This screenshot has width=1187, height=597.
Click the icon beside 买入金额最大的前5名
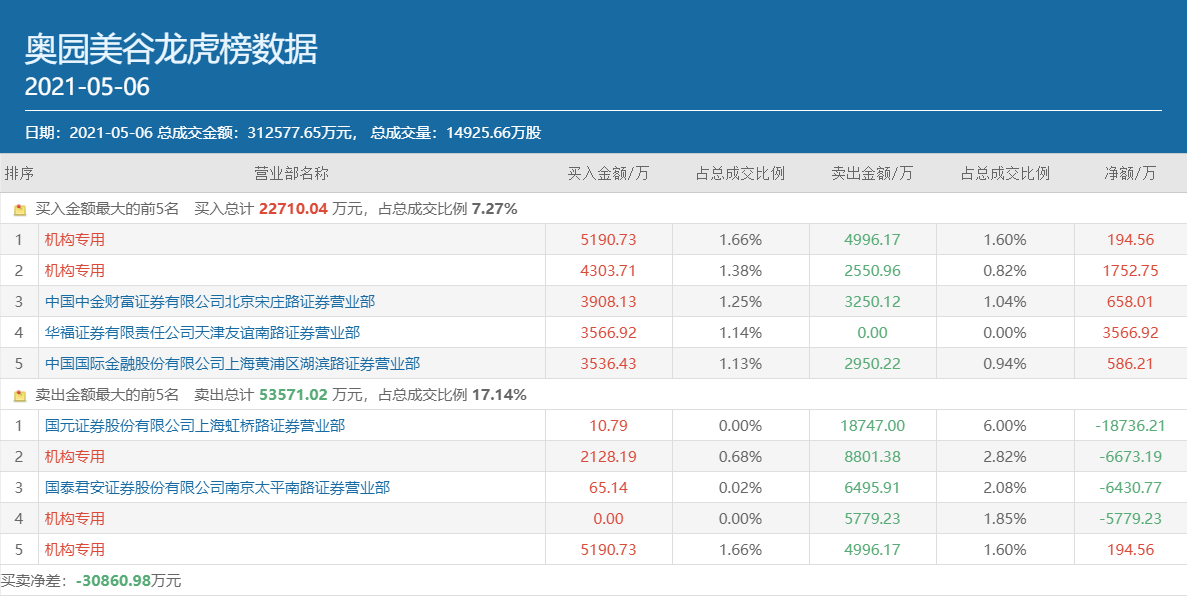20,210
